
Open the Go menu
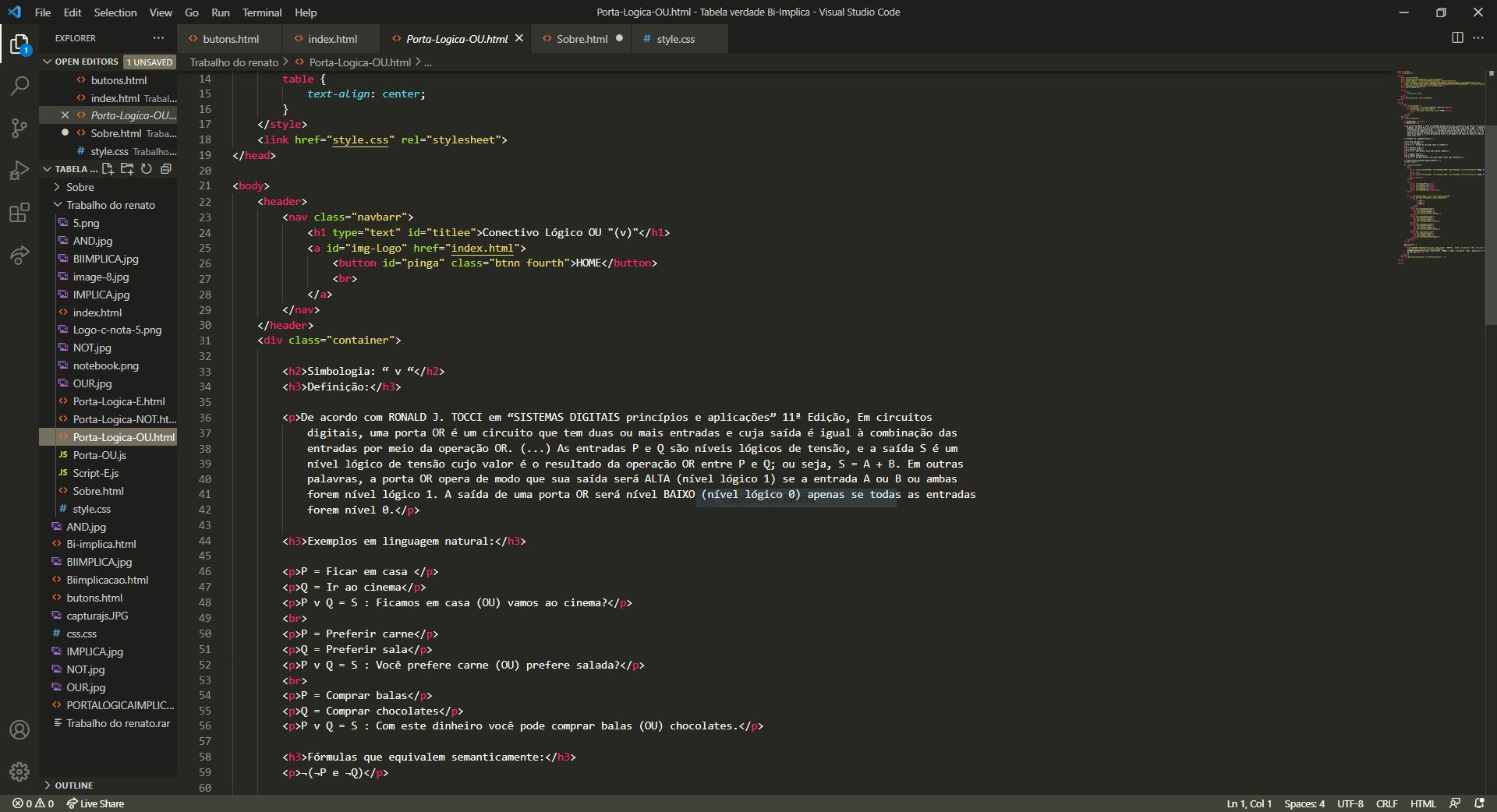(192, 12)
